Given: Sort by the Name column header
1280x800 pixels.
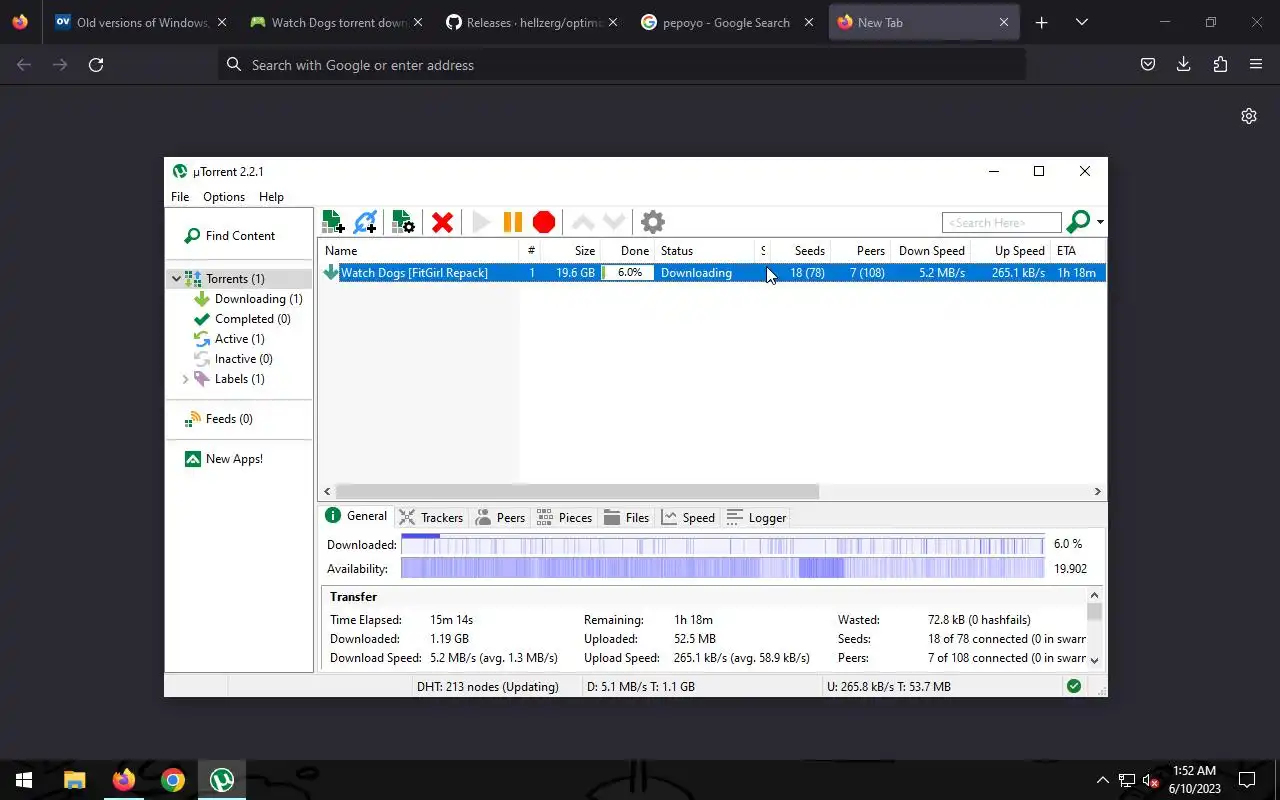Looking at the screenshot, I should (419, 251).
